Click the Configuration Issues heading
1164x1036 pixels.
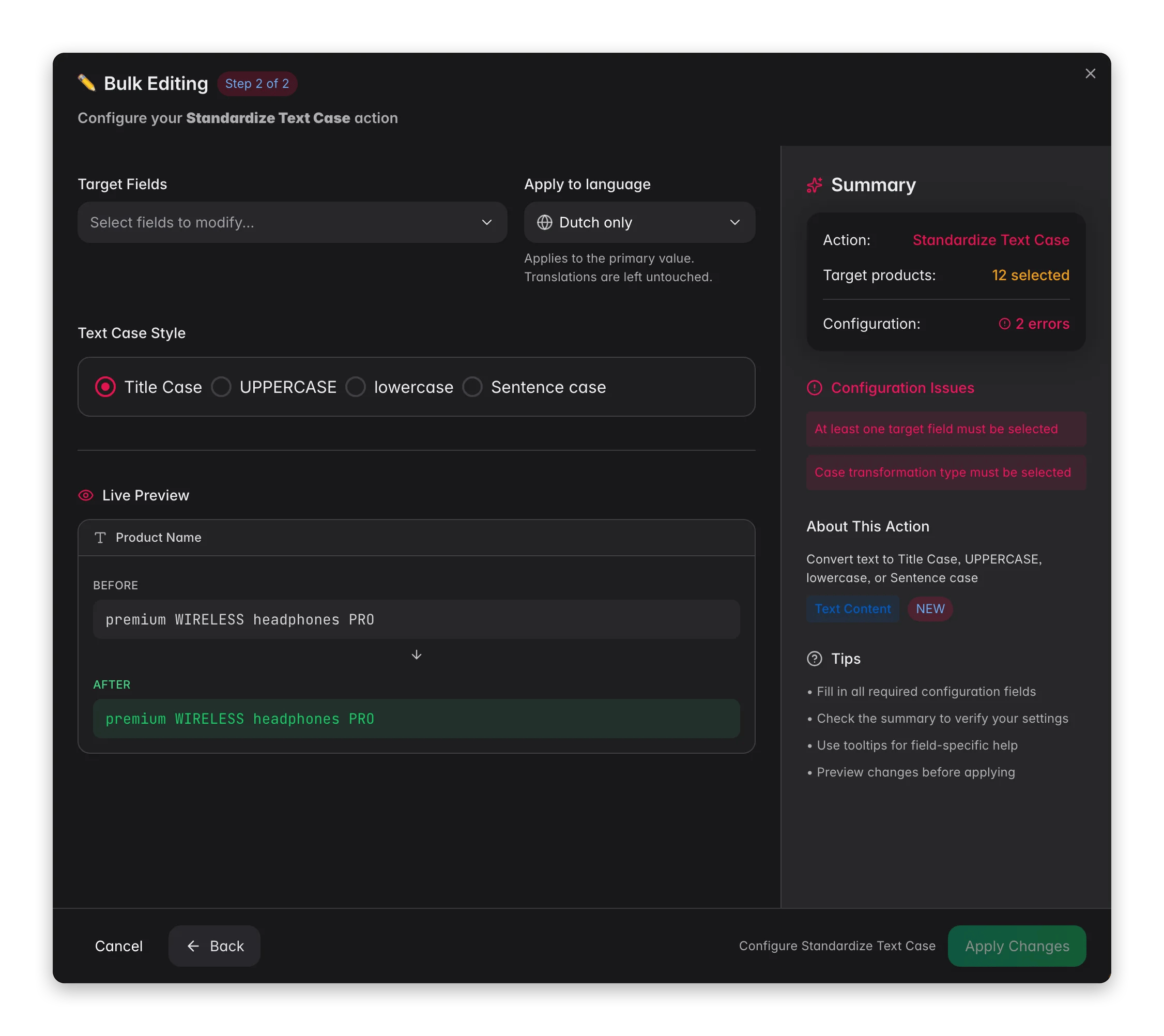tap(902, 388)
